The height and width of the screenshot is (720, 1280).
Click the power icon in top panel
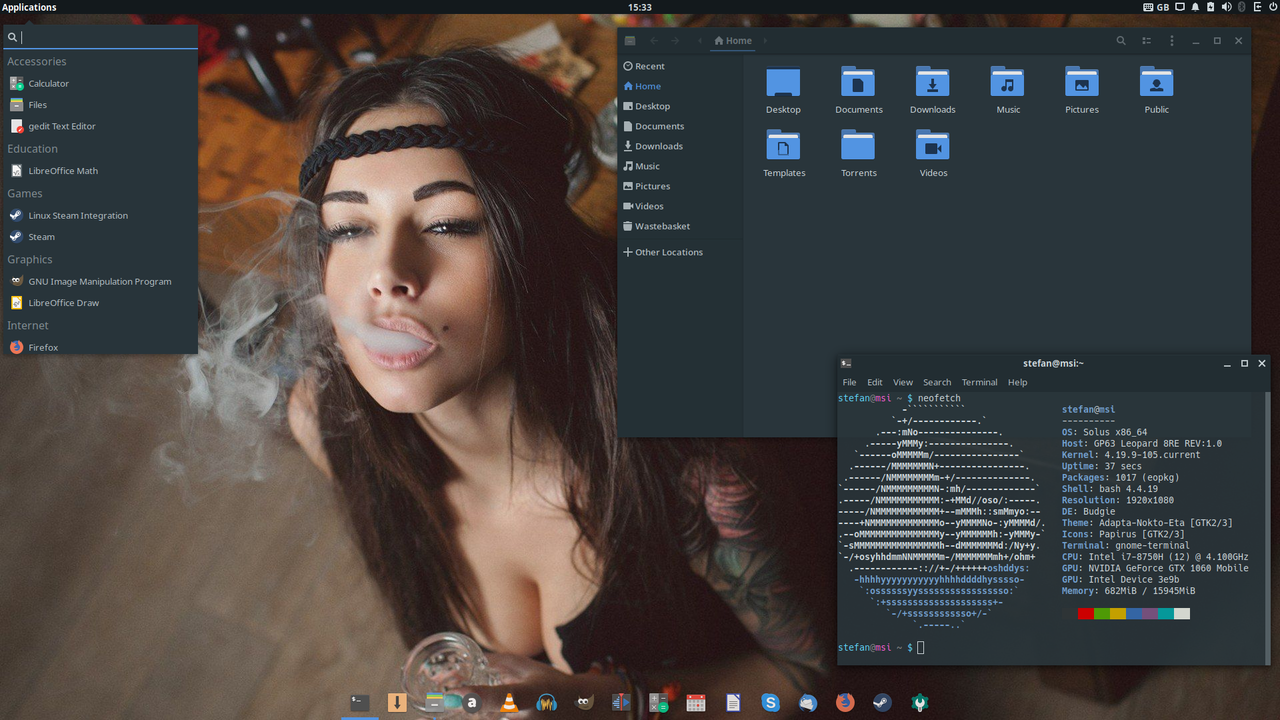pyautogui.click(x=1272, y=7)
